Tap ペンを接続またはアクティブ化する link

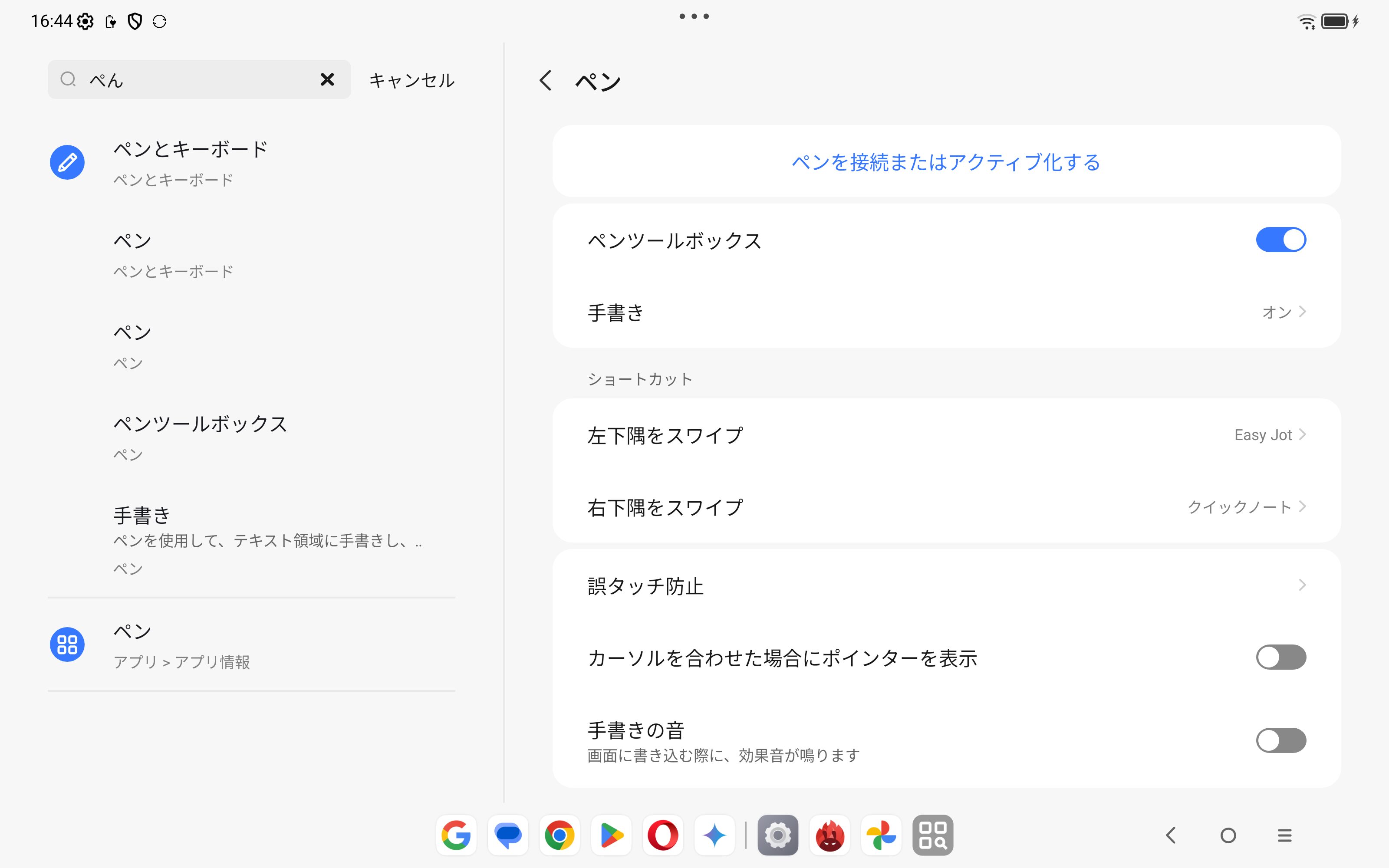coord(946,162)
